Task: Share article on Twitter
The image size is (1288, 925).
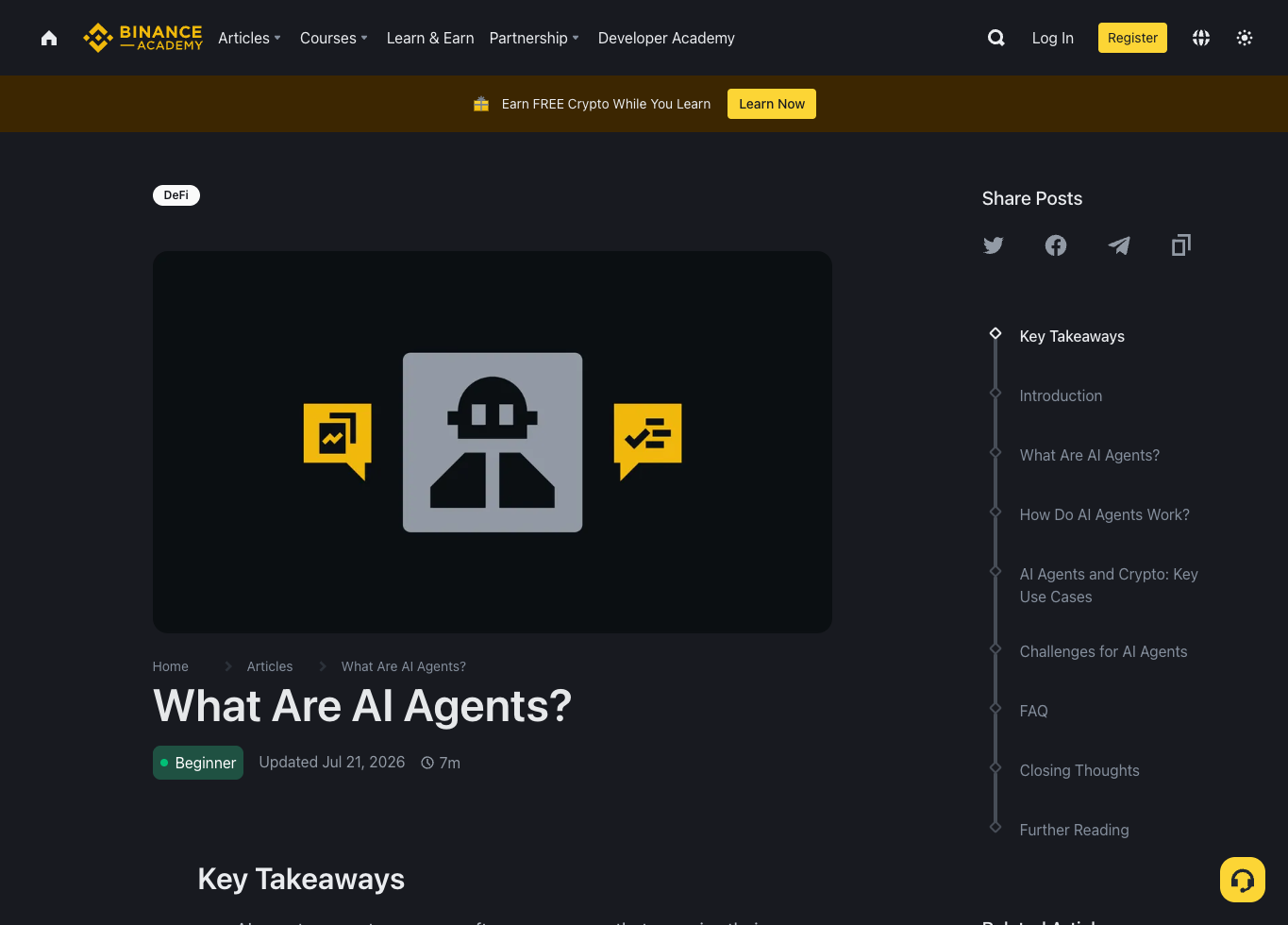Action: (994, 245)
